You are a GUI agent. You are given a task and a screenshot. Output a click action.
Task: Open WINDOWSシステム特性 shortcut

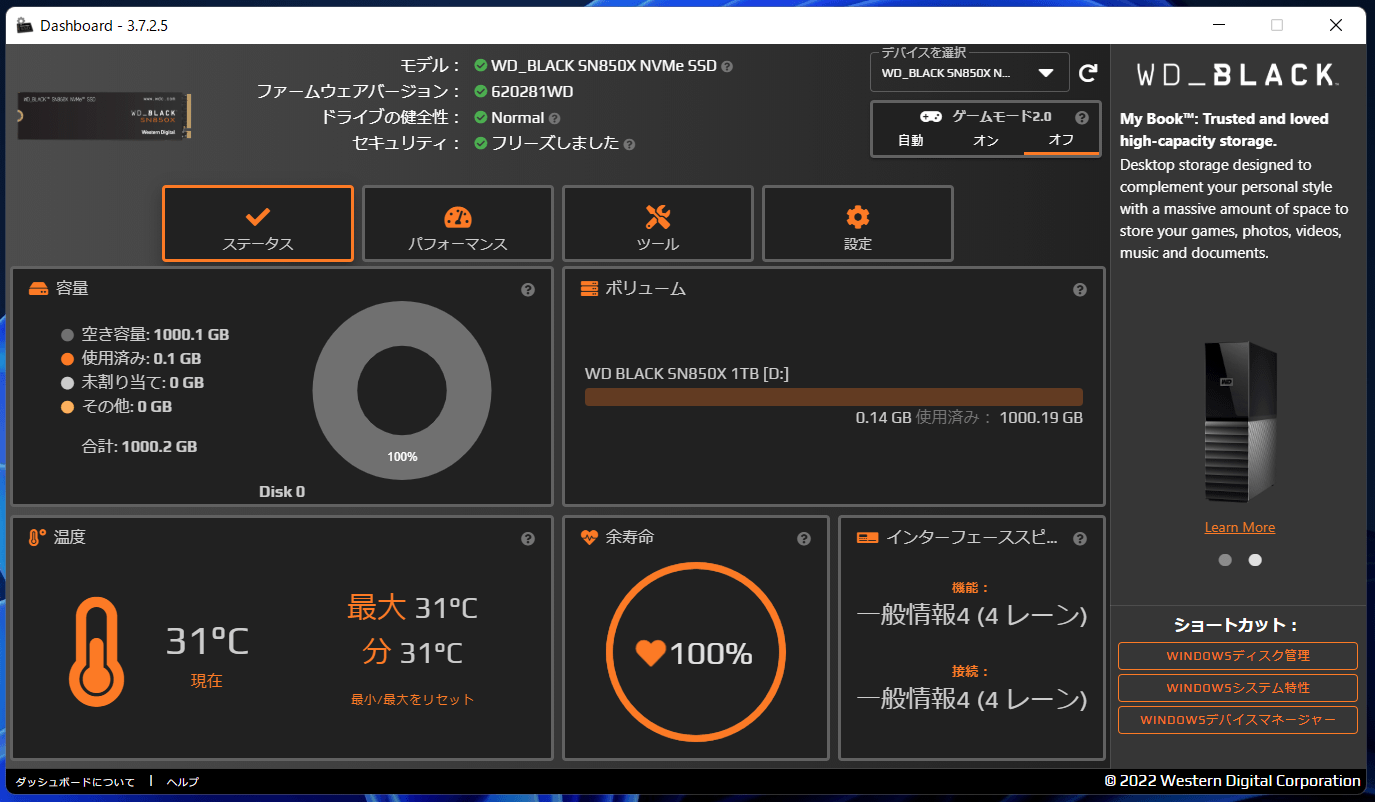pos(1238,688)
